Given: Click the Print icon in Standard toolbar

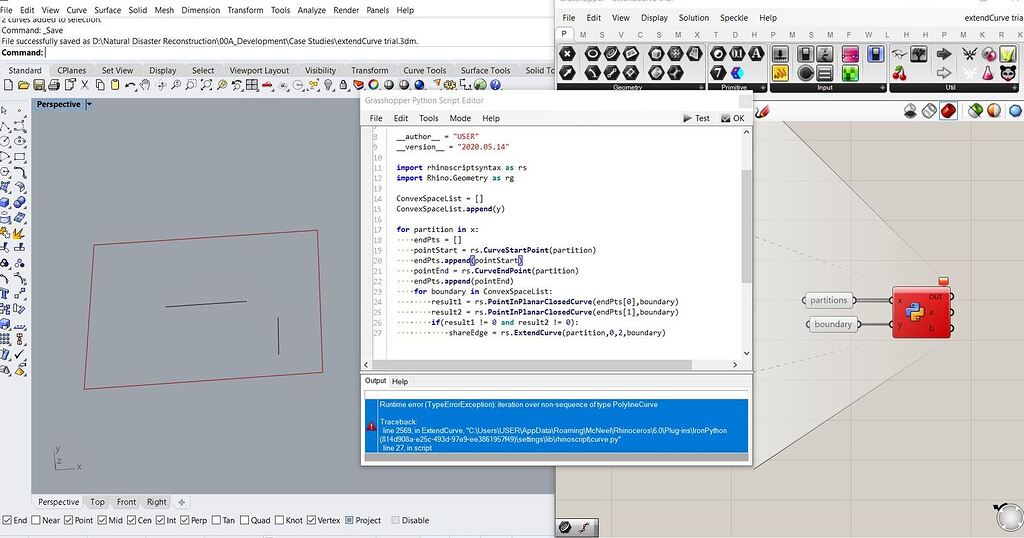Looking at the screenshot, I should pos(54,85).
